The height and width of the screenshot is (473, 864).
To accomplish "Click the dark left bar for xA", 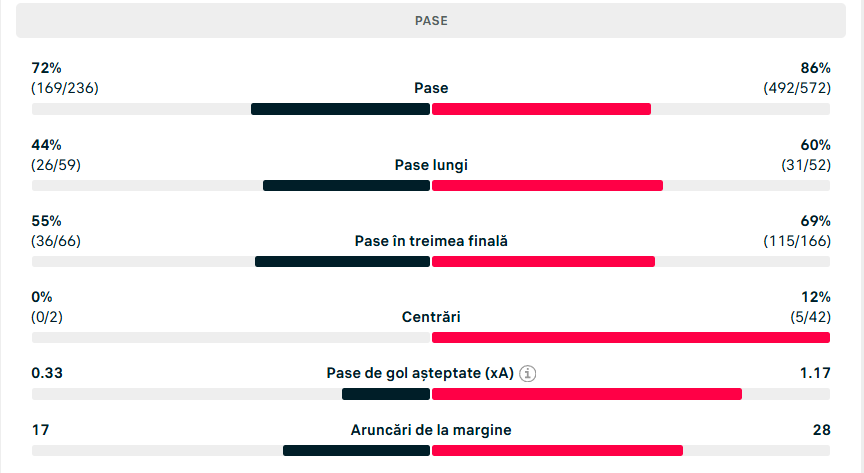I will [x=385, y=394].
